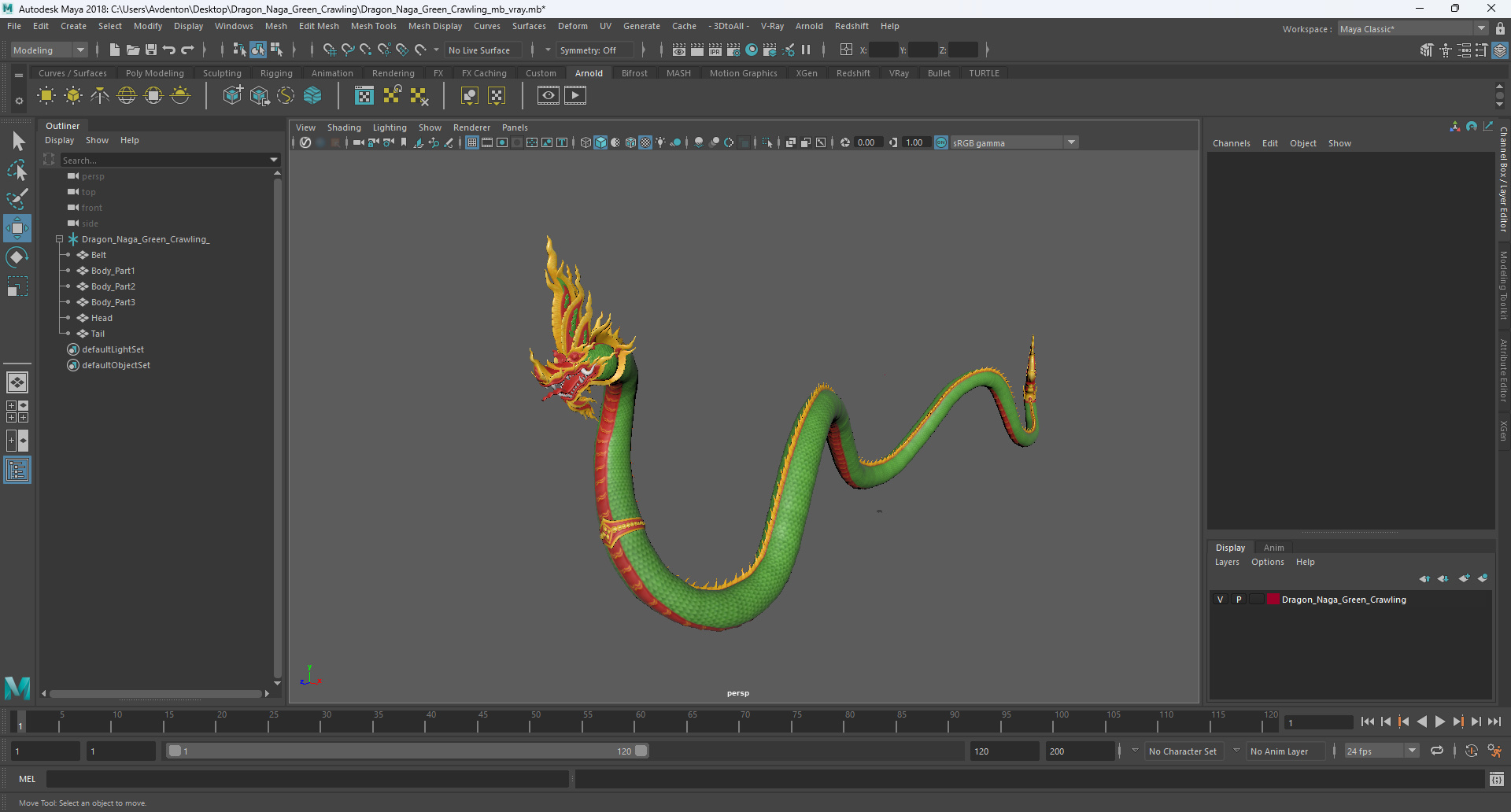This screenshot has height=812, width=1511.
Task: Jump to the end of playback range
Action: 1494,722
